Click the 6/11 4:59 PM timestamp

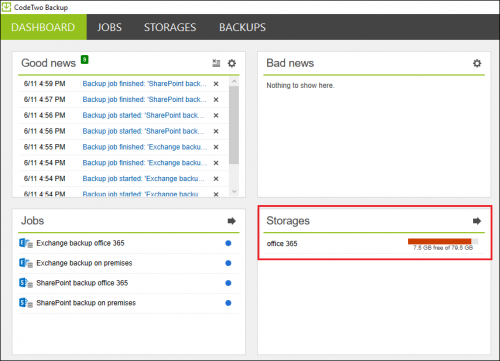click(x=44, y=84)
